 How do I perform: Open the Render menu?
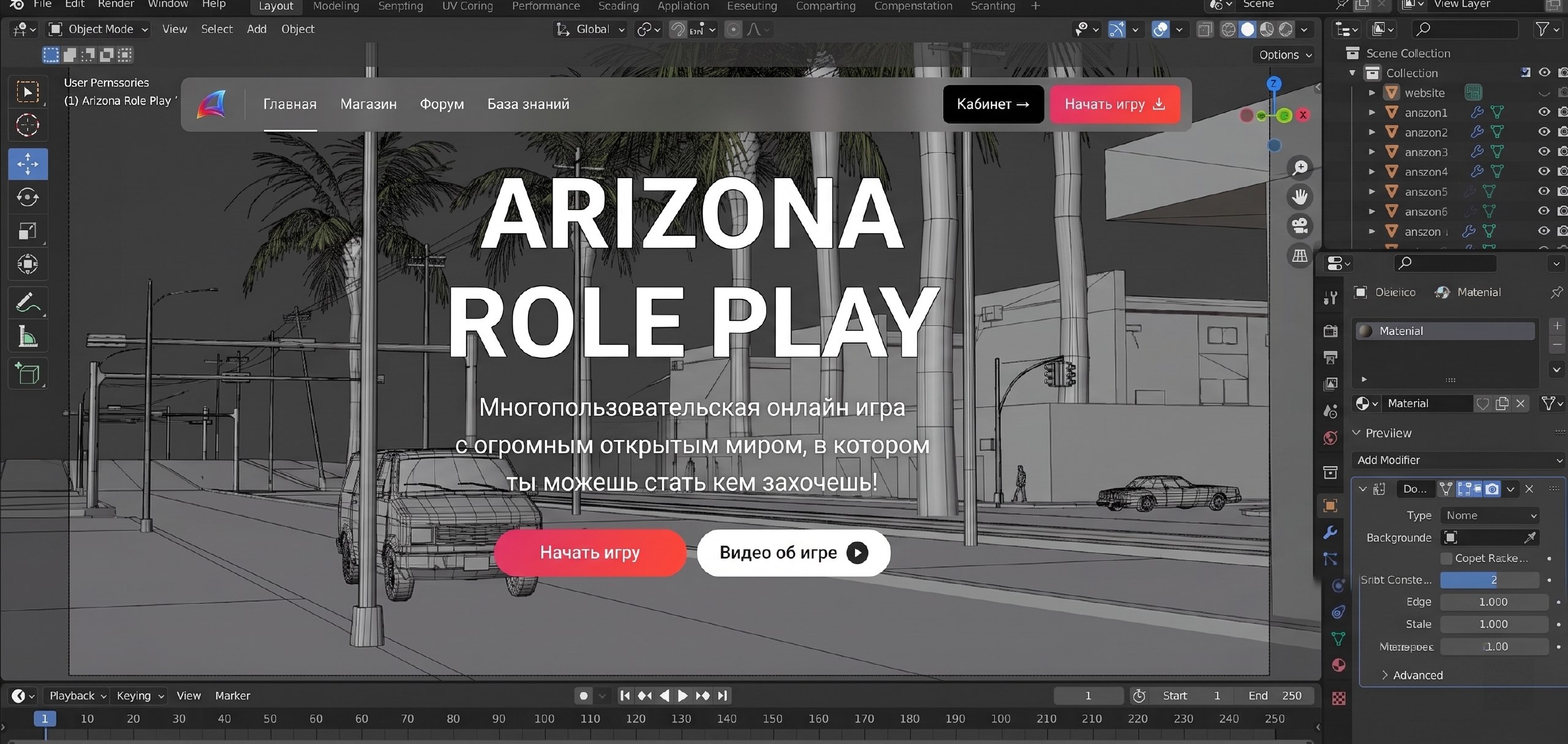coord(116,4)
